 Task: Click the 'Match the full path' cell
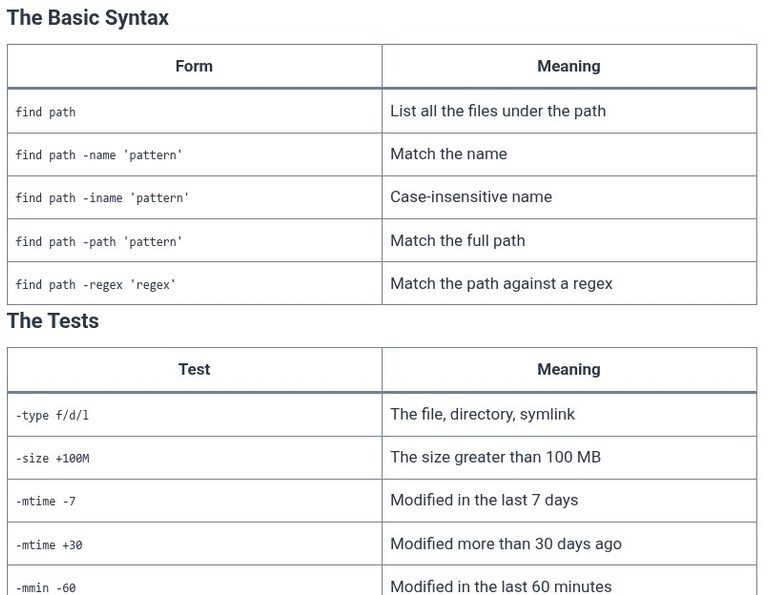(x=457, y=240)
